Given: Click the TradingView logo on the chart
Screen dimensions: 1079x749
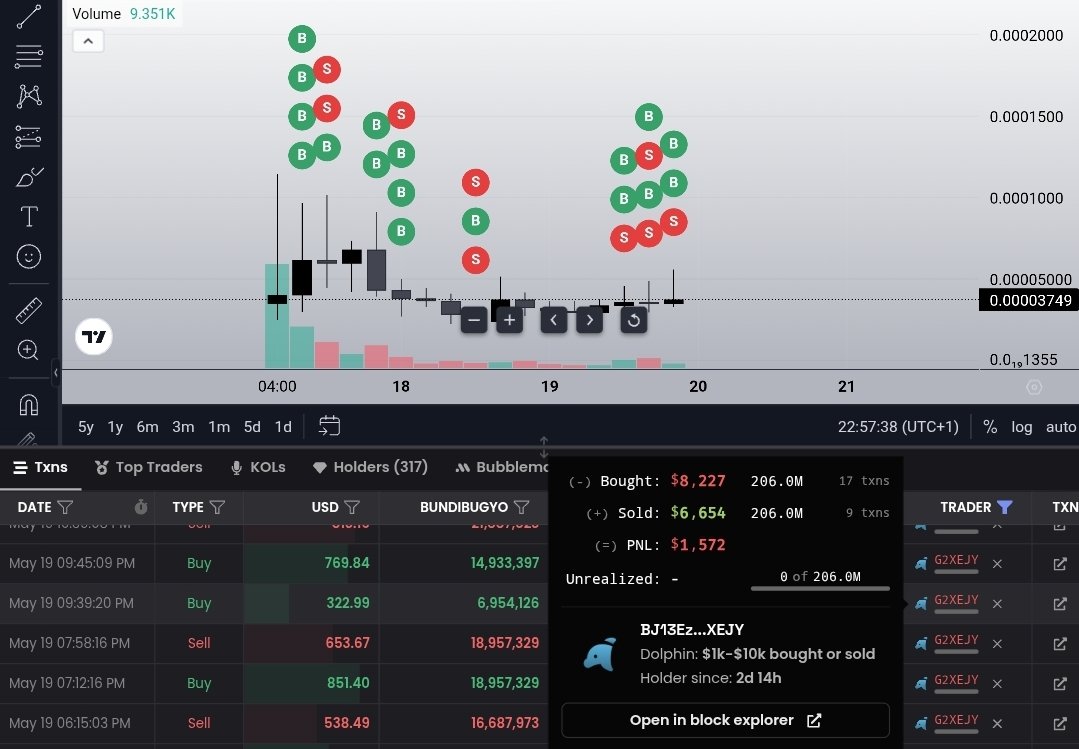Looking at the screenshot, I should (x=94, y=337).
